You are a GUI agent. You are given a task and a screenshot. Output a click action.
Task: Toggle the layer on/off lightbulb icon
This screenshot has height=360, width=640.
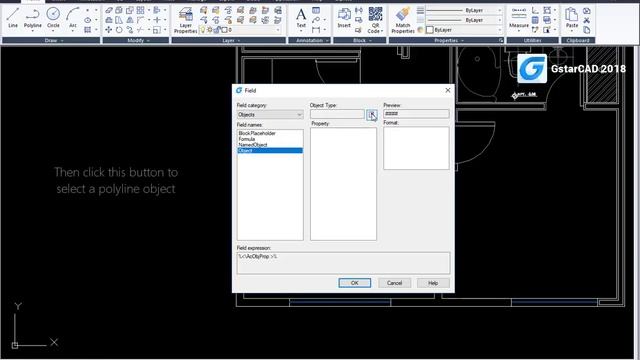(x=202, y=30)
